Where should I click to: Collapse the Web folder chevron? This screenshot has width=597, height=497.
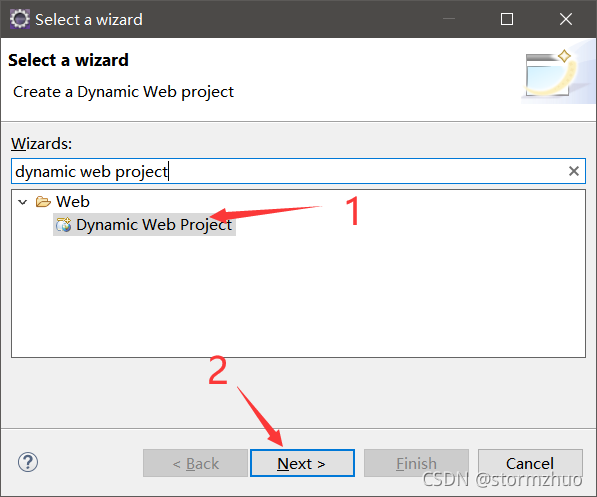[23, 202]
